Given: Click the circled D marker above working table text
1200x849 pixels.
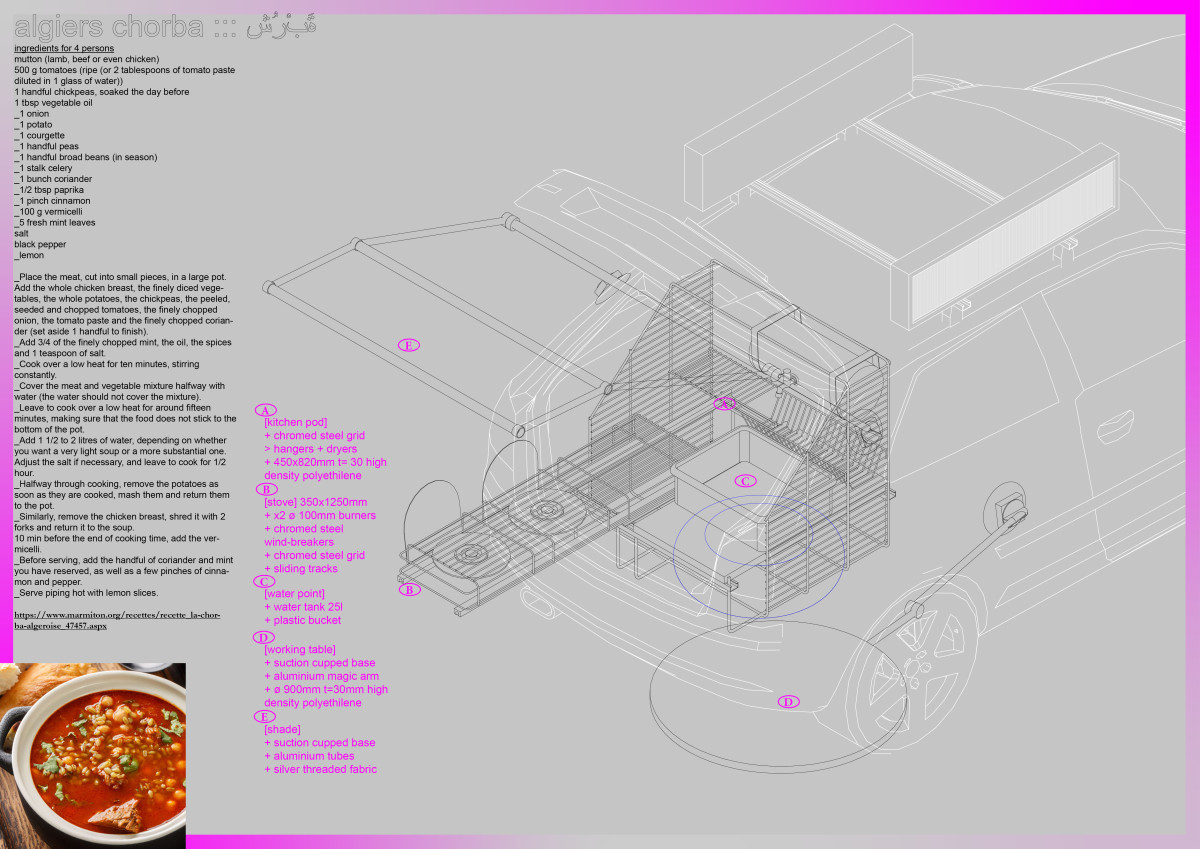Looking at the screenshot, I should point(265,637).
